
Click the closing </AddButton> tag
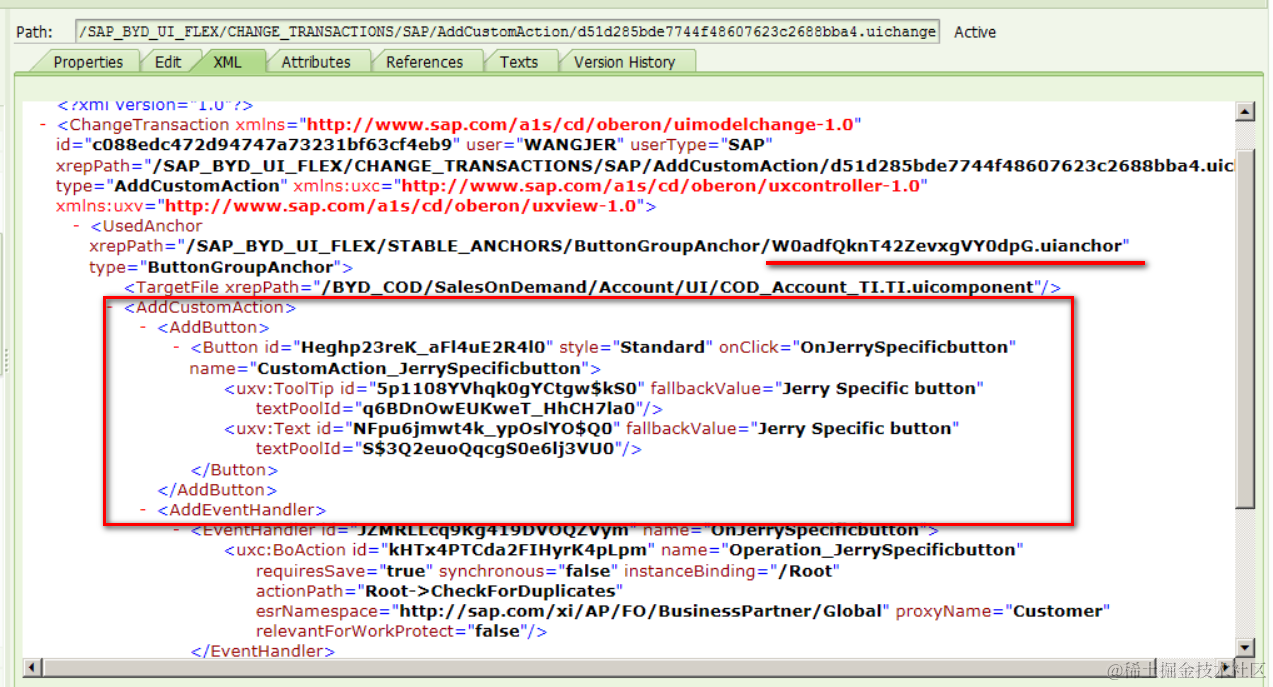pyautogui.click(x=217, y=489)
